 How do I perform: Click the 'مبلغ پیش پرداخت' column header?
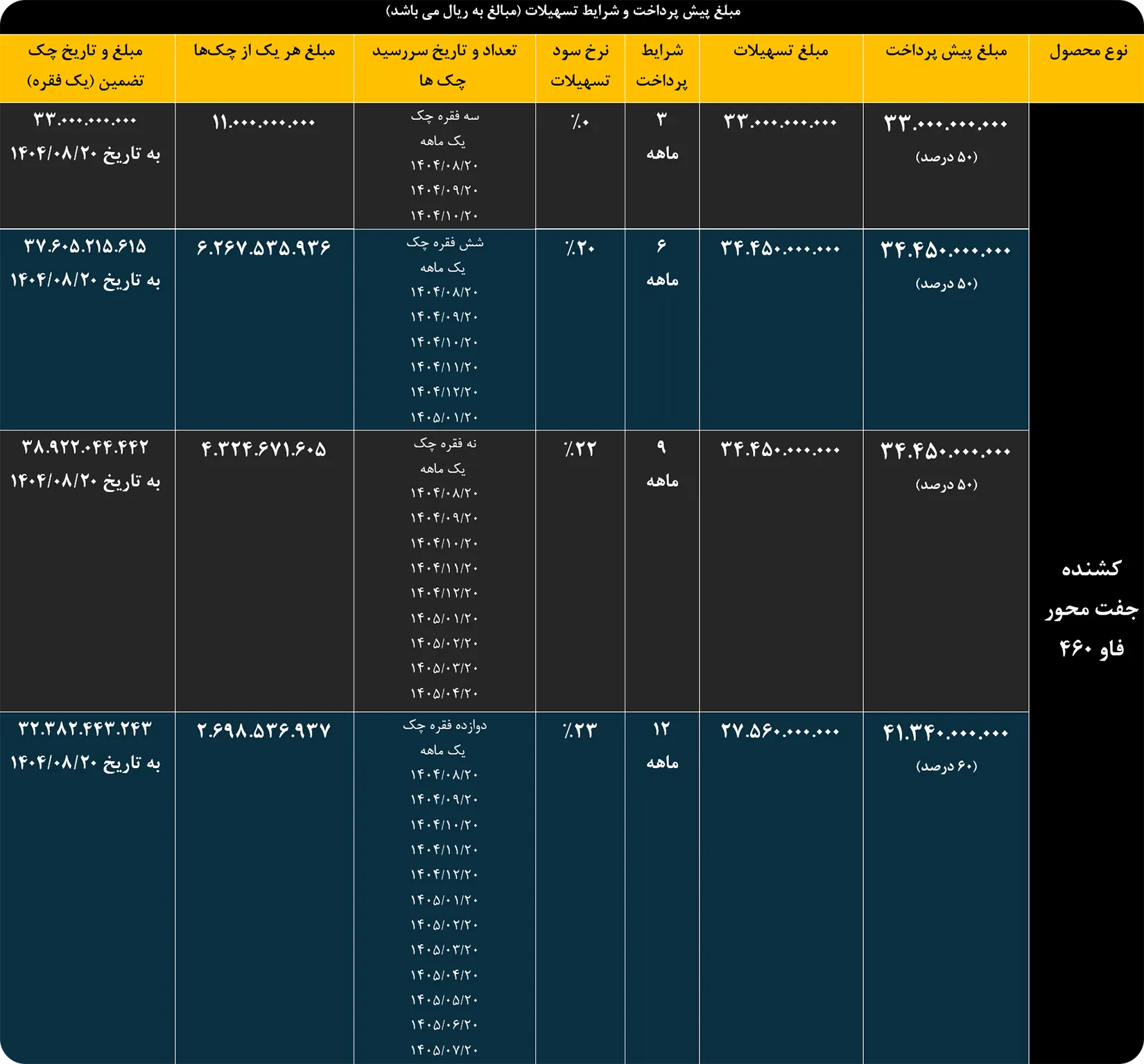pyautogui.click(x=946, y=51)
